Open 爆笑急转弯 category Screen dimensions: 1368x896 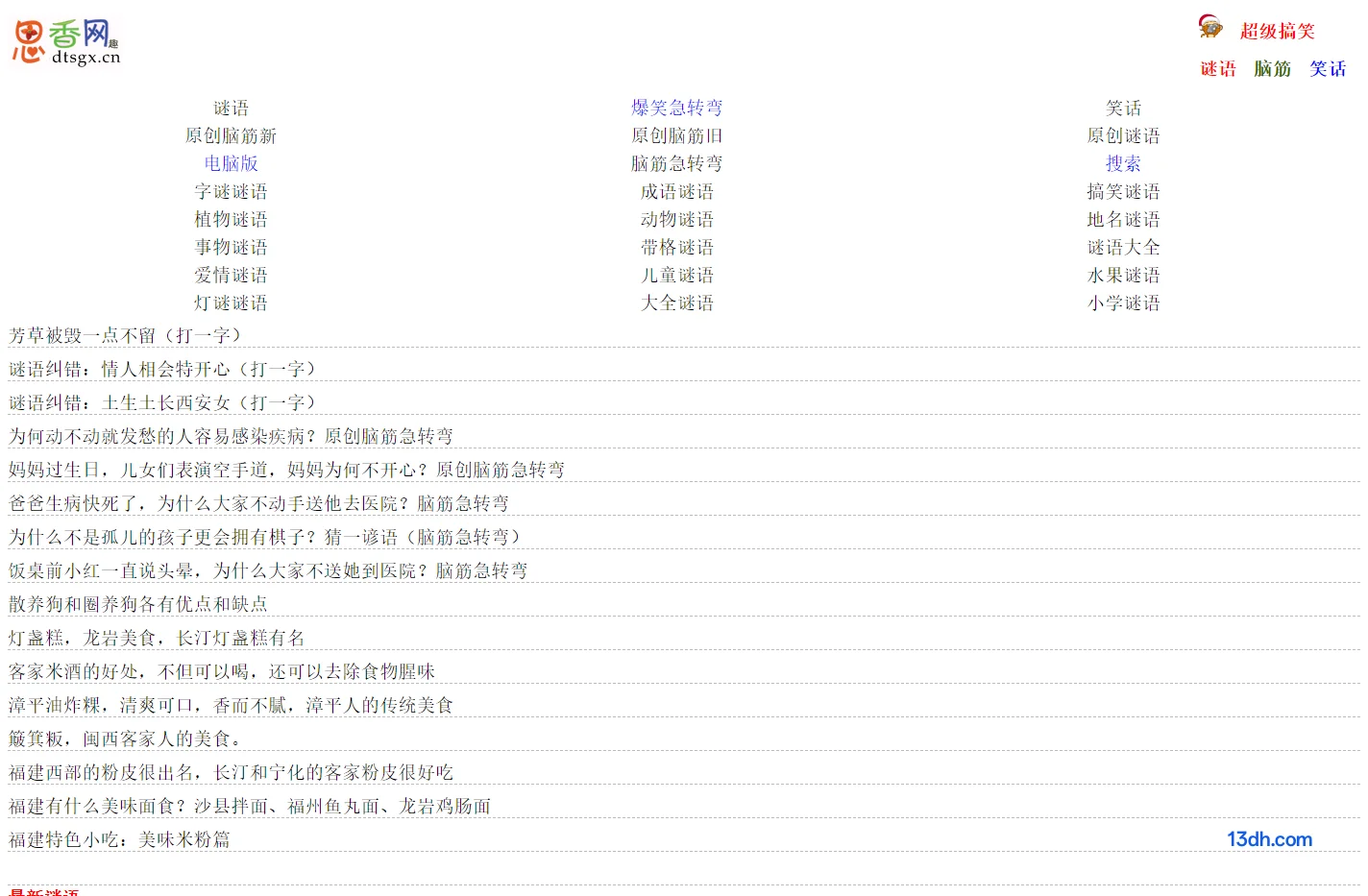coord(676,109)
